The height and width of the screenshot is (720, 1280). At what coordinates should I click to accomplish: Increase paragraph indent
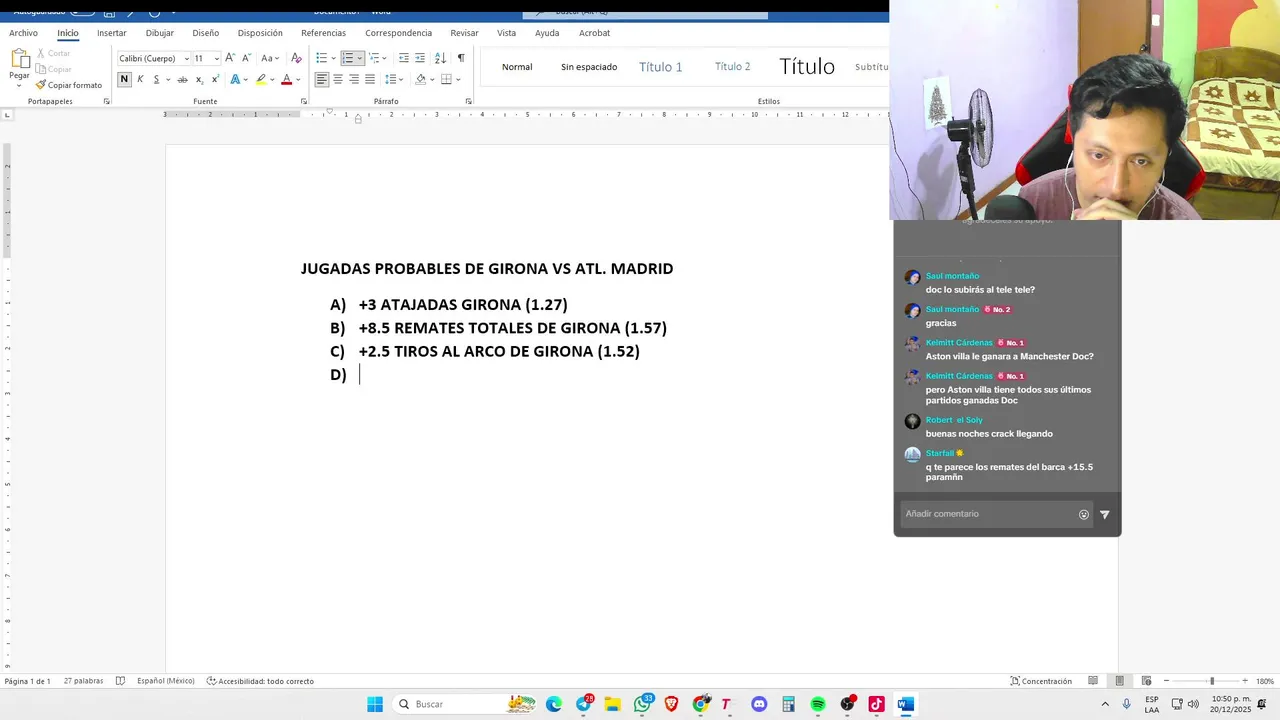pyautogui.click(x=420, y=58)
